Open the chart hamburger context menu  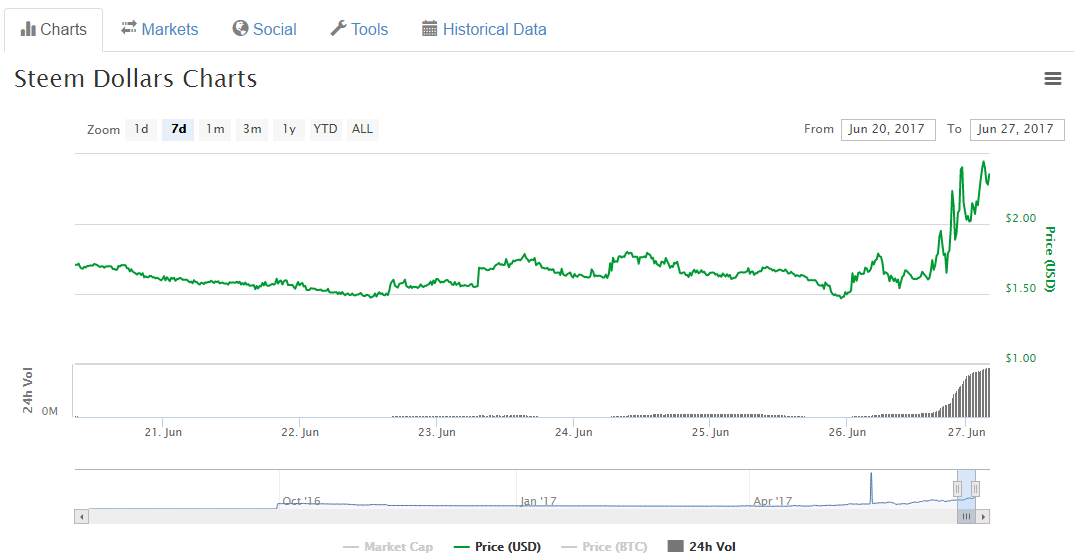click(1052, 79)
